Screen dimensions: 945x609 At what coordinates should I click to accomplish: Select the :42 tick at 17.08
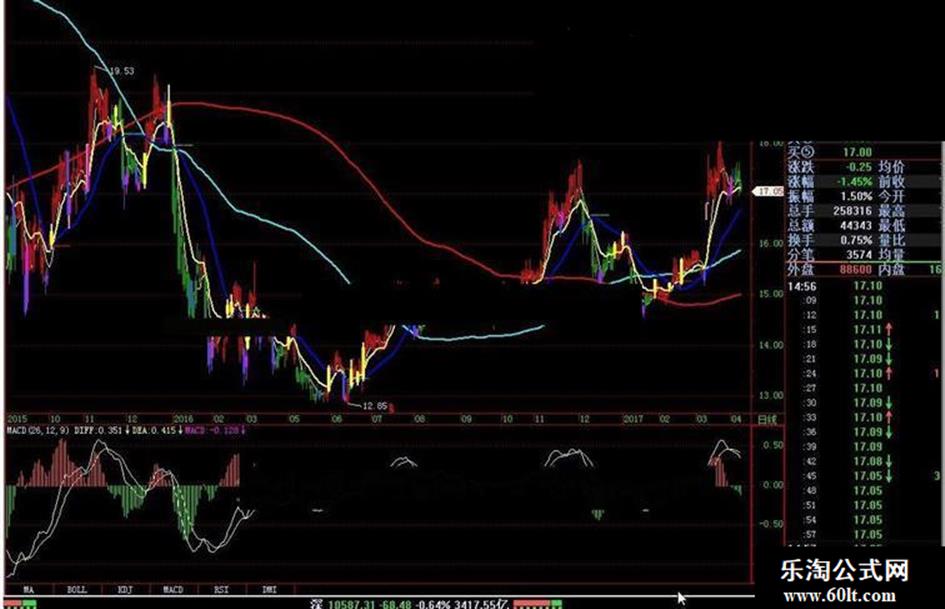(864, 461)
